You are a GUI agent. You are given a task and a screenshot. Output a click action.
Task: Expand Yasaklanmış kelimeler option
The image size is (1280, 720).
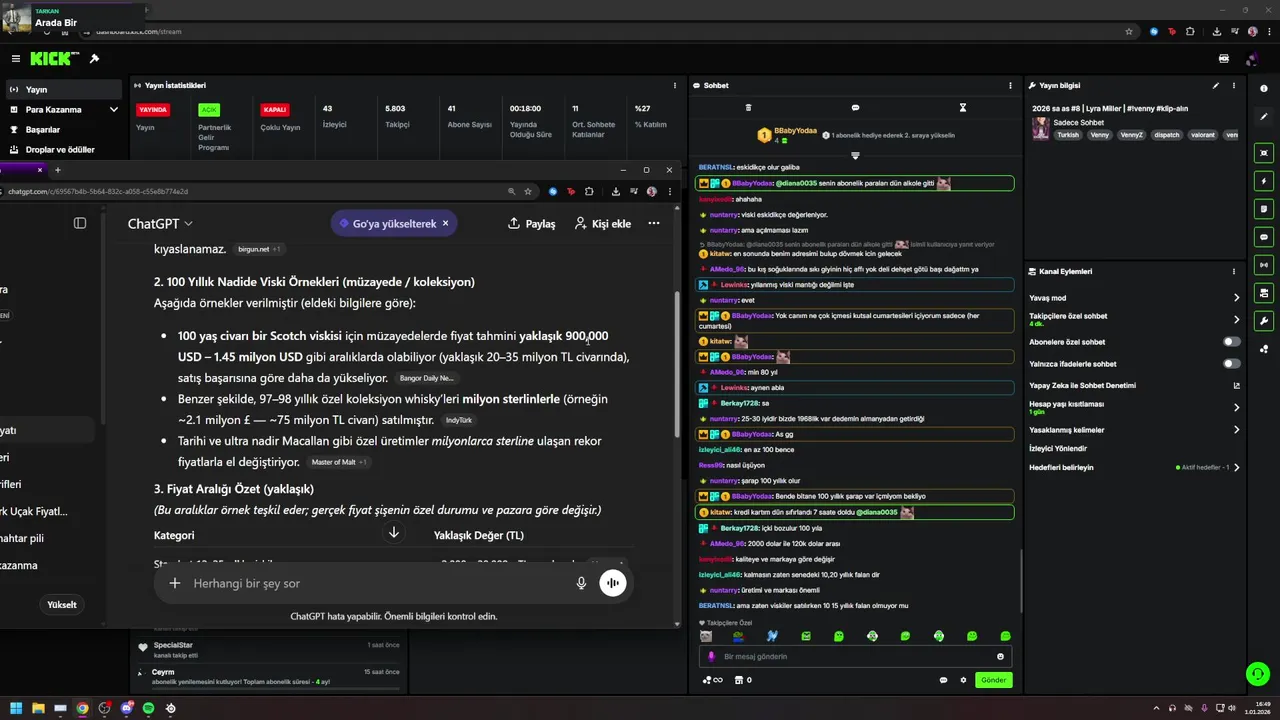tap(1236, 430)
